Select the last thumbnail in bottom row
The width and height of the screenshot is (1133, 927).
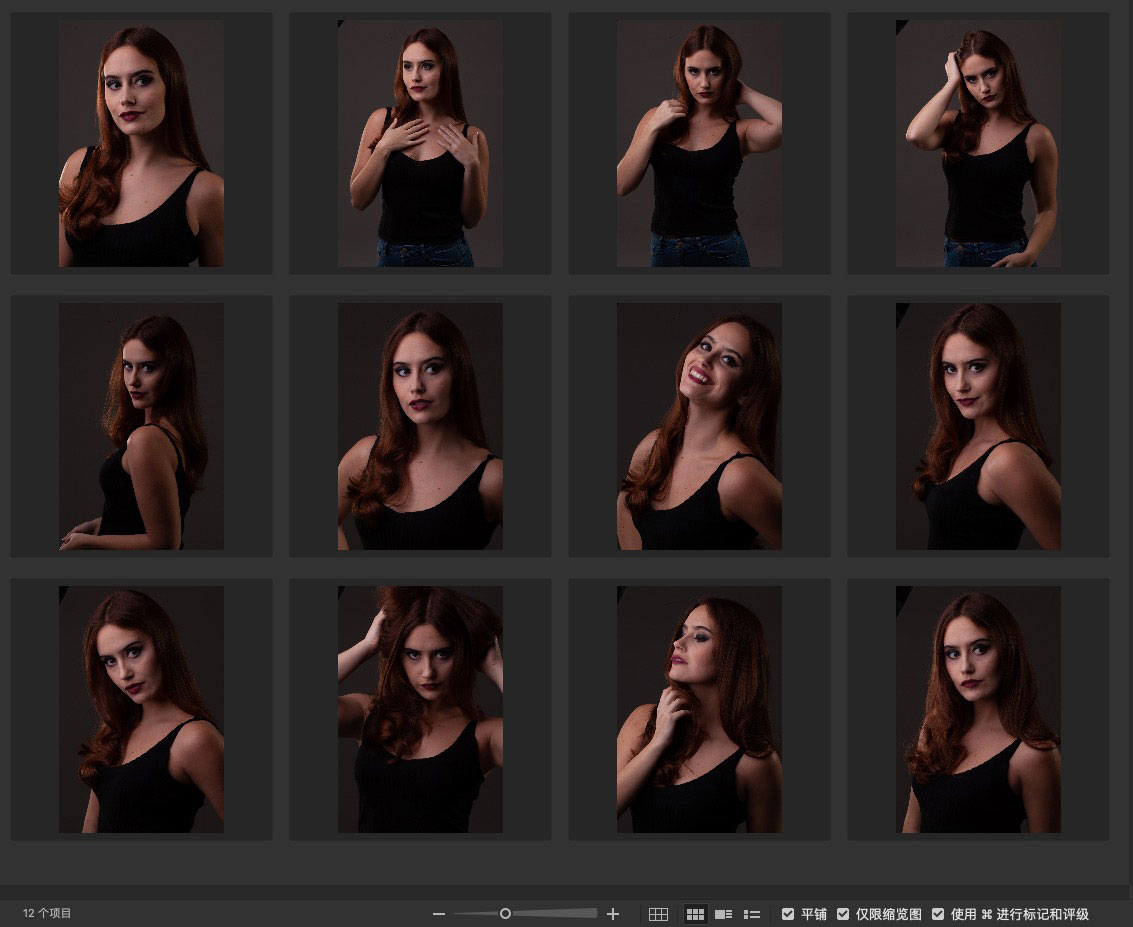pos(978,709)
